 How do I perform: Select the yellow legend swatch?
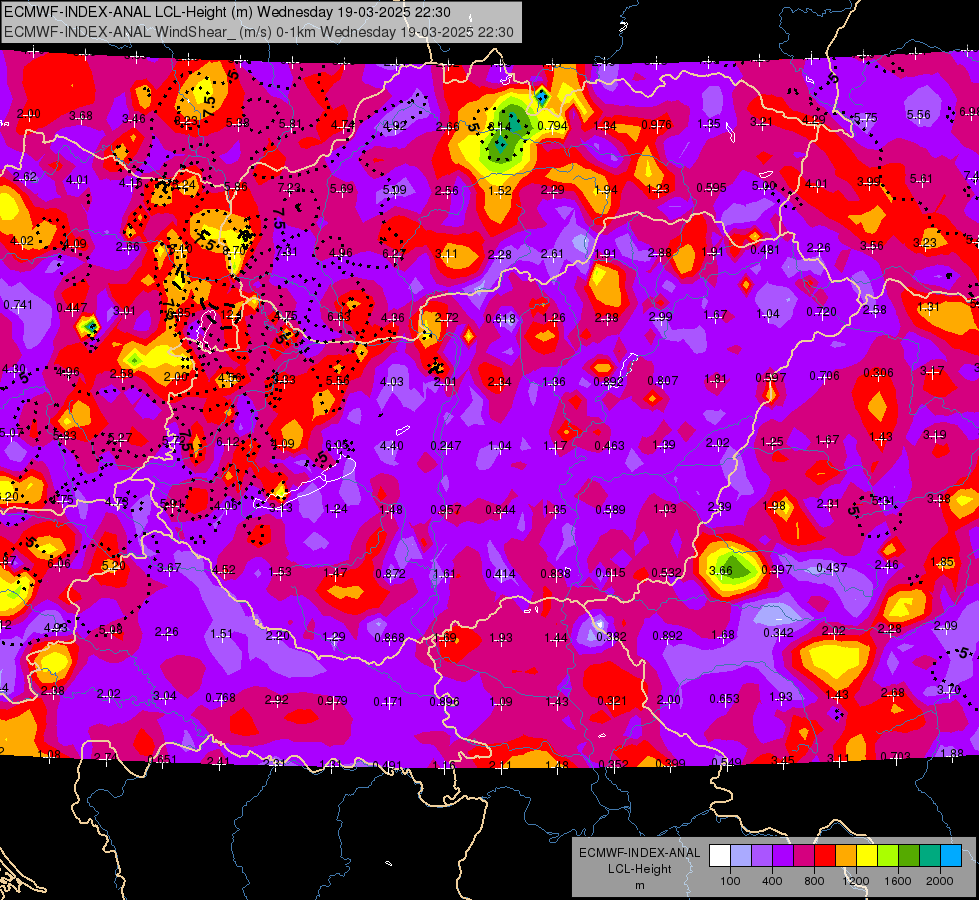pos(867,855)
